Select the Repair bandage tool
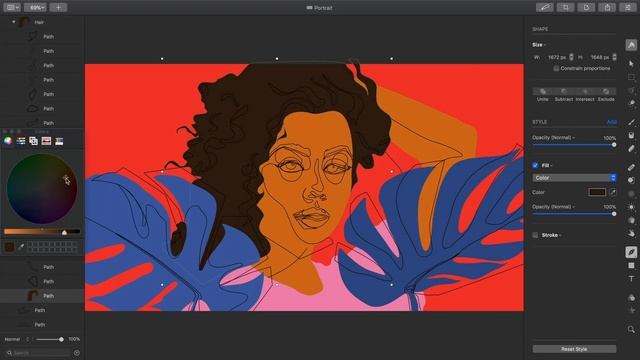Viewport: 640px width, 360px height. point(631,167)
